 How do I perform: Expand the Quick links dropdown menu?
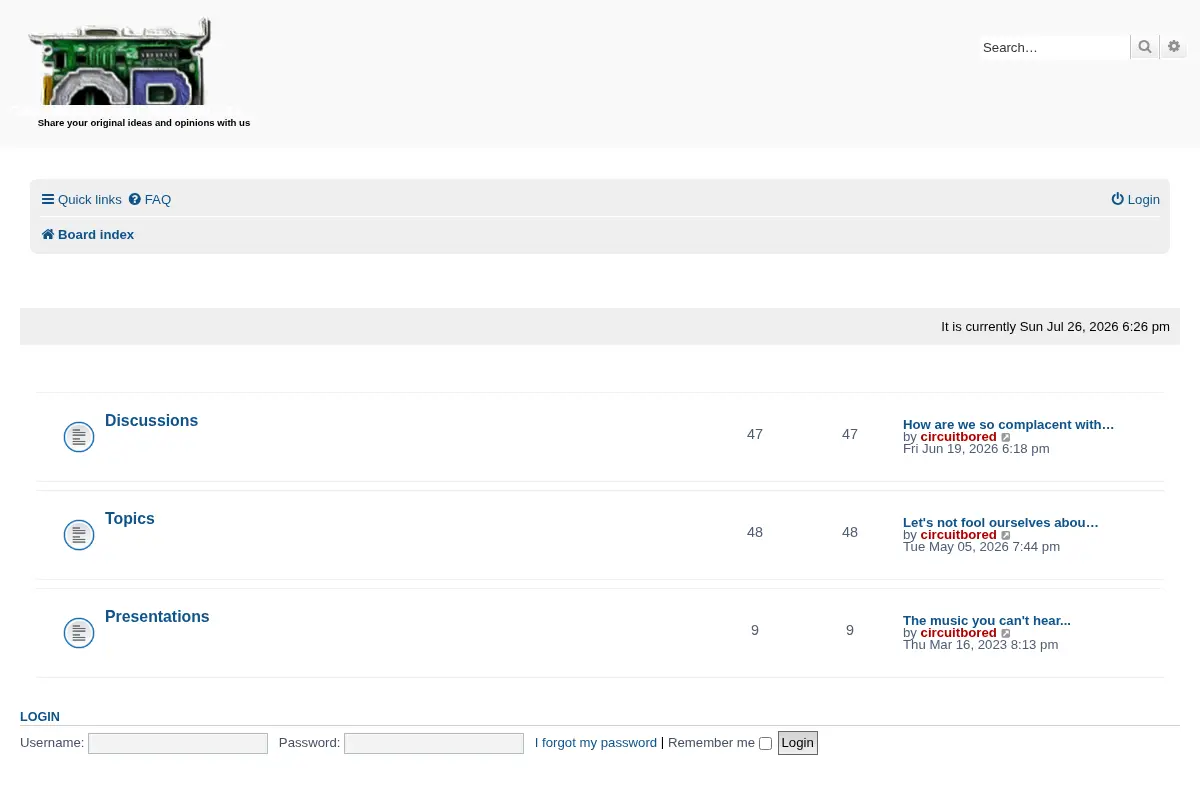81,199
